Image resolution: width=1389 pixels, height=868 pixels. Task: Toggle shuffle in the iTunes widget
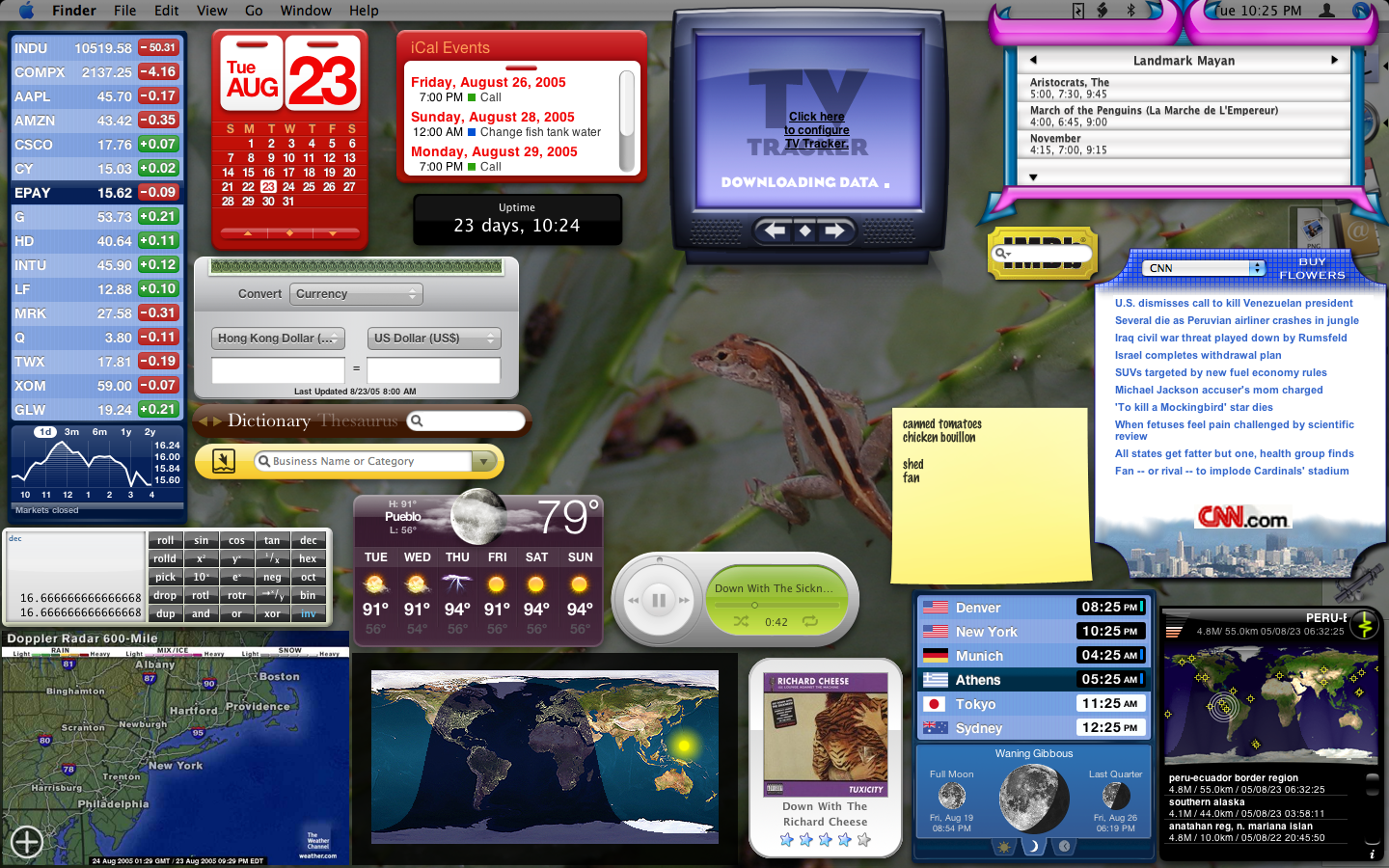(x=741, y=622)
